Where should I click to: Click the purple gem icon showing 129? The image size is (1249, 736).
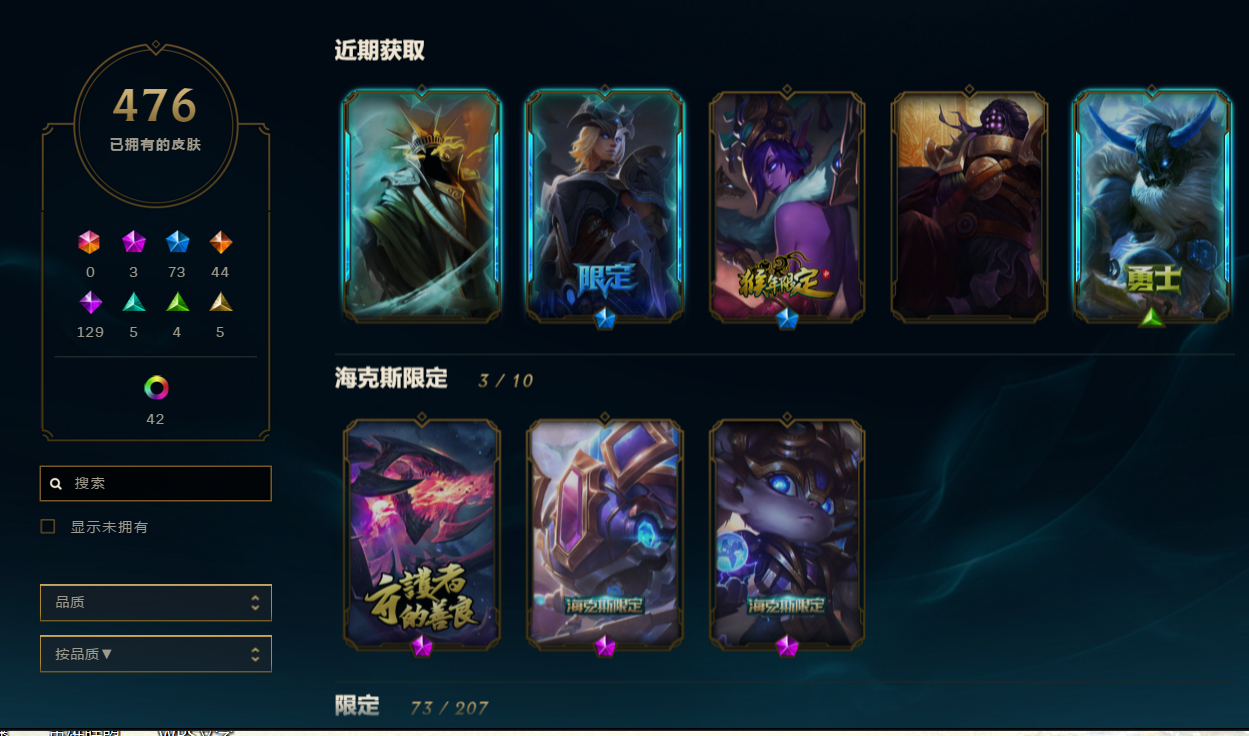coord(91,302)
